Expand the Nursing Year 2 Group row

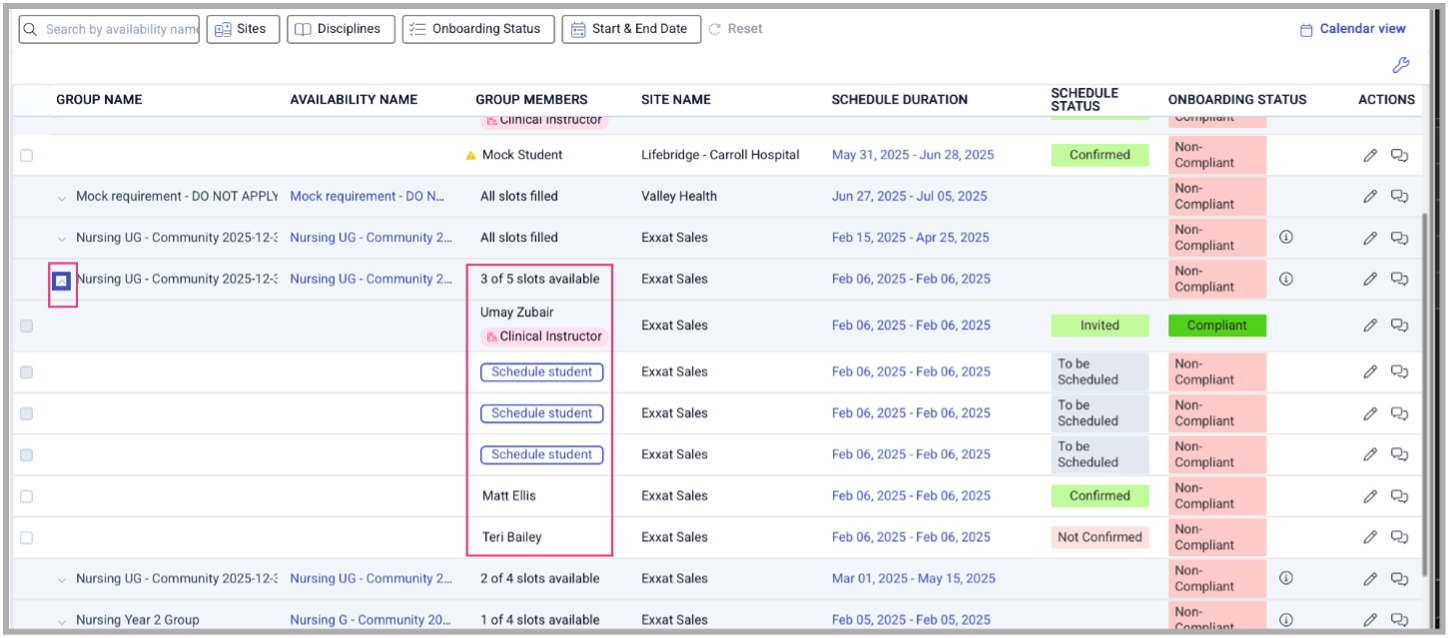pos(61,621)
